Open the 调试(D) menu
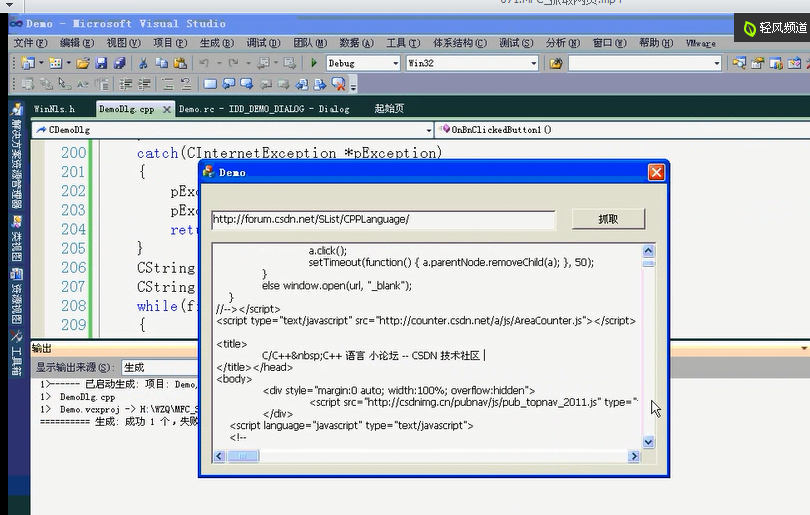The image size is (810, 515). click(263, 43)
